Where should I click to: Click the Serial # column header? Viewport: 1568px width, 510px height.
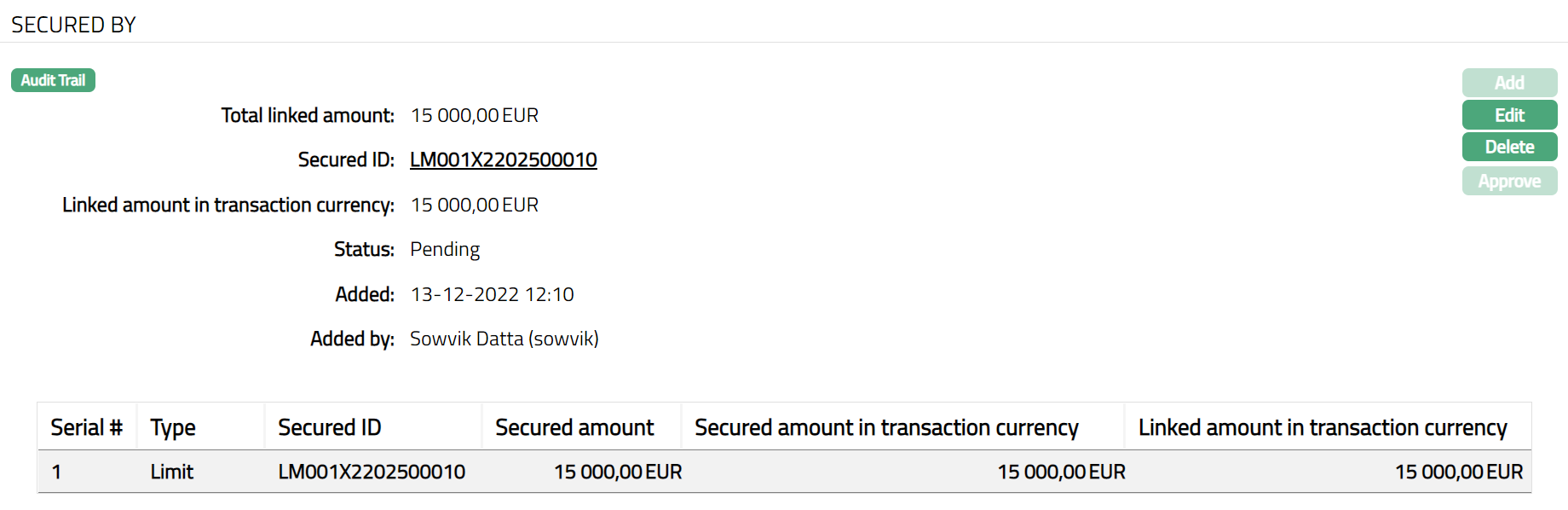point(86,427)
